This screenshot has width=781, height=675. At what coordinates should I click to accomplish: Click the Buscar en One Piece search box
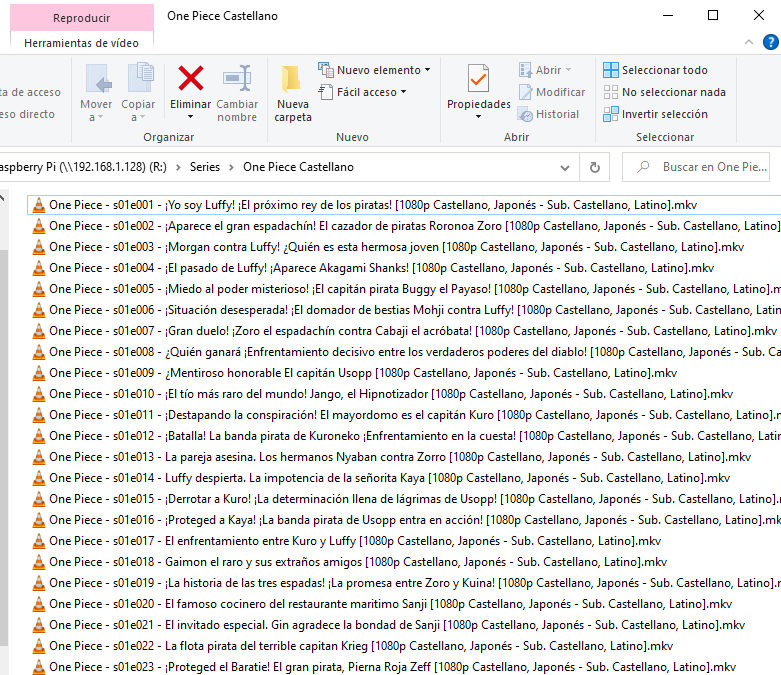pyautogui.click(x=696, y=167)
